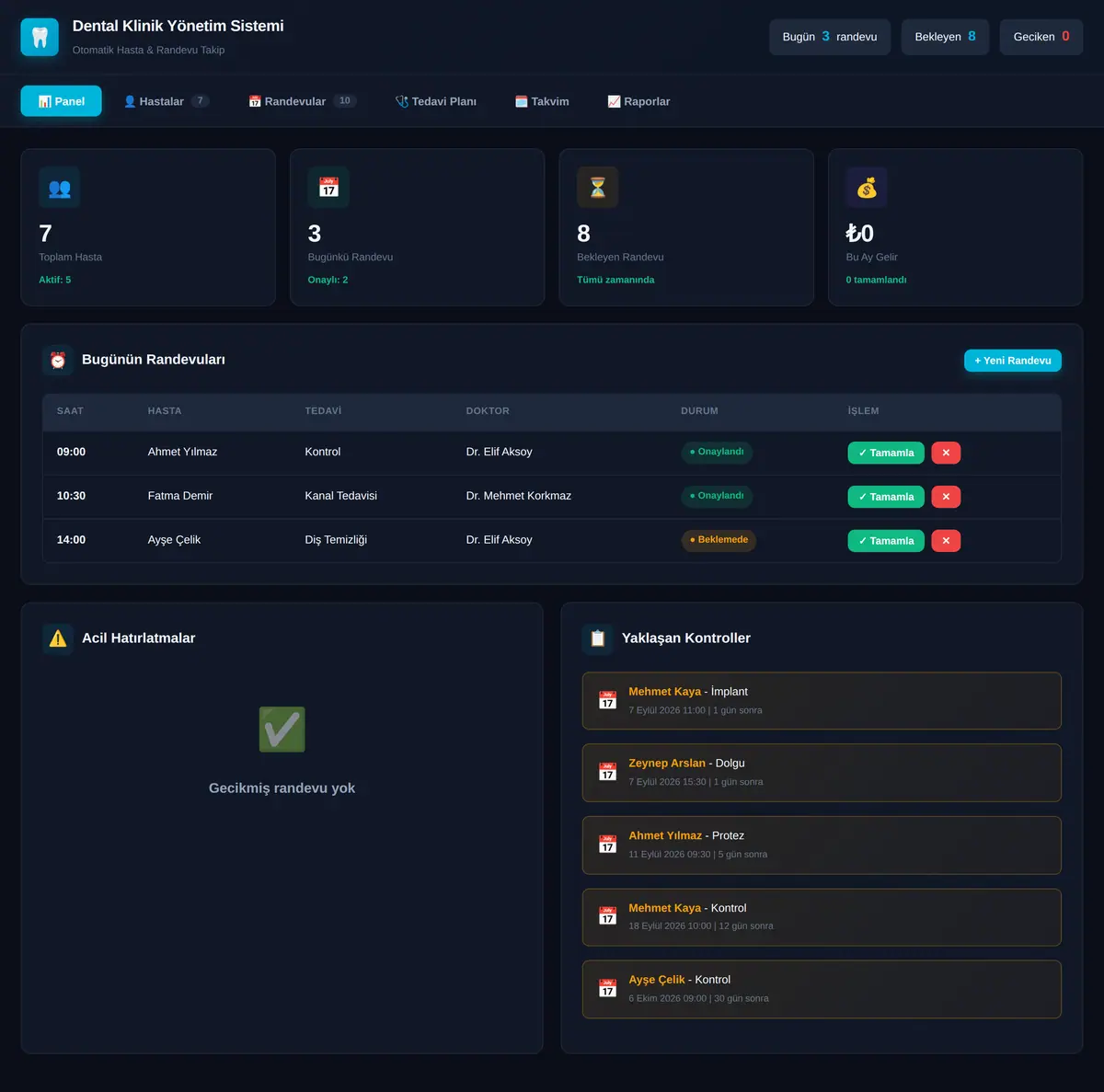Click the Beklemede status for Ayşe Çelik
Screen dimensions: 1104x1092
[x=719, y=540]
